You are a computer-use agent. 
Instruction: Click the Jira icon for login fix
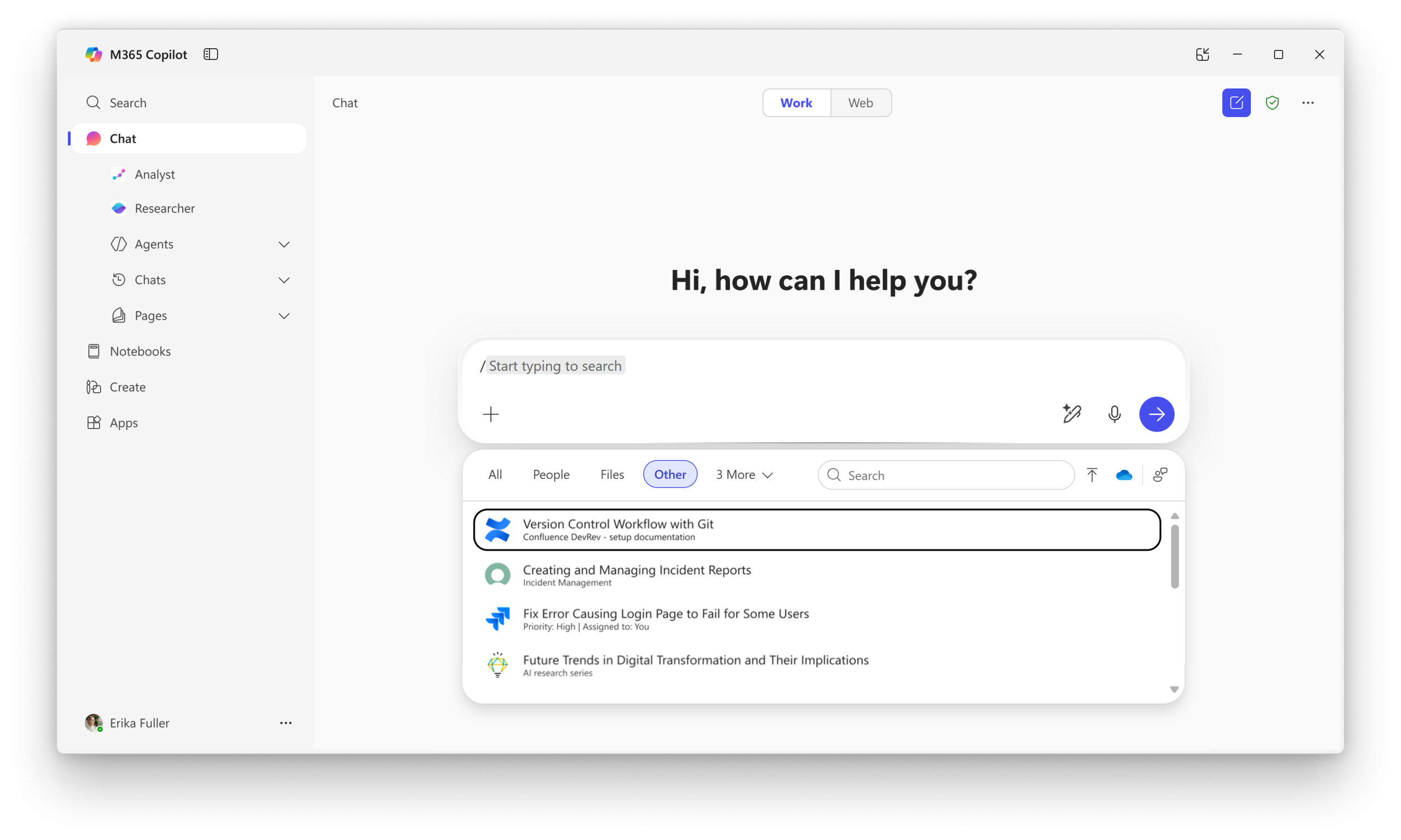click(x=497, y=619)
